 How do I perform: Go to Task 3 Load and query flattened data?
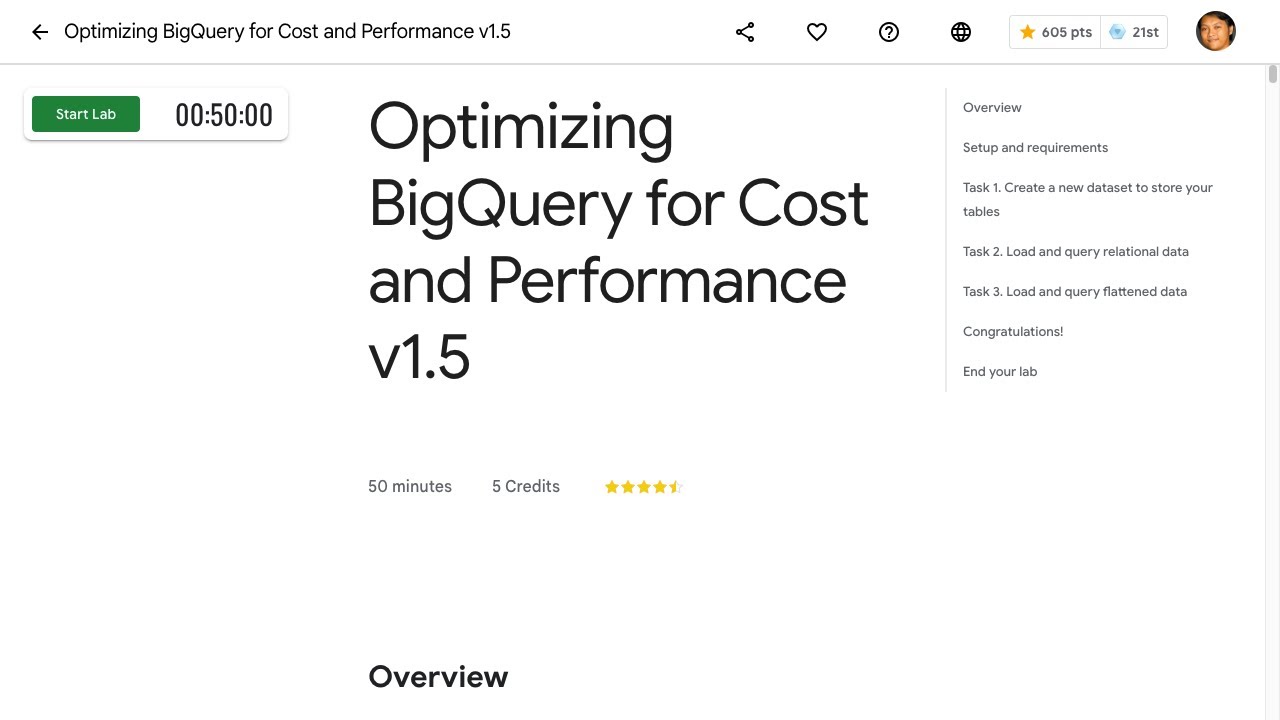(1075, 291)
